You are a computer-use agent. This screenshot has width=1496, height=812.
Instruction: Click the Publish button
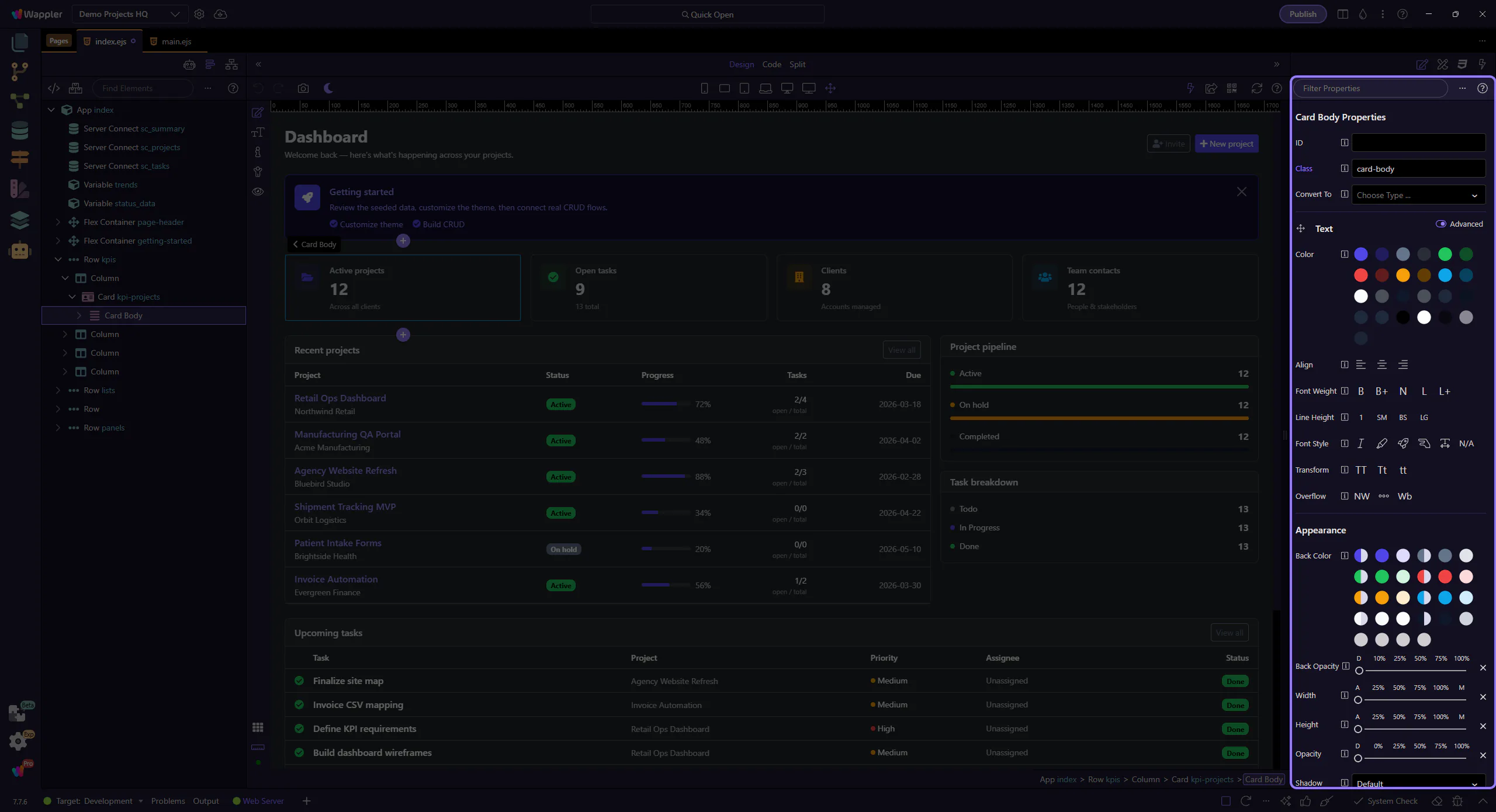(x=1303, y=14)
